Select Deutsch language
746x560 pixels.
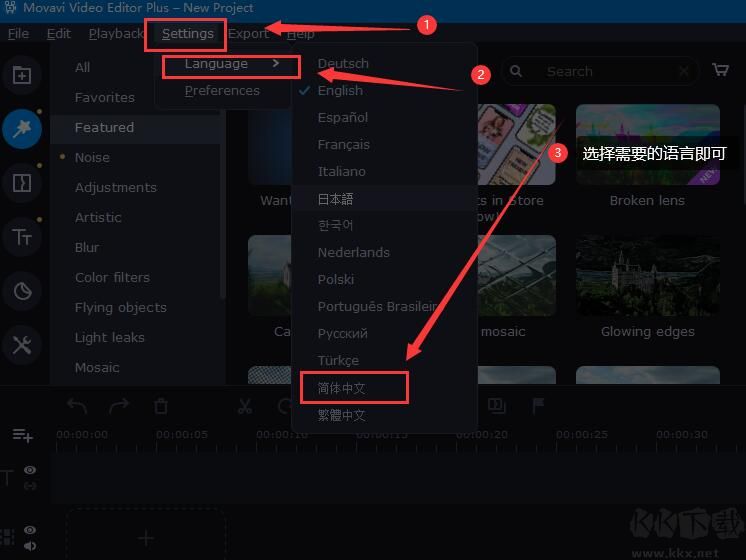click(343, 63)
